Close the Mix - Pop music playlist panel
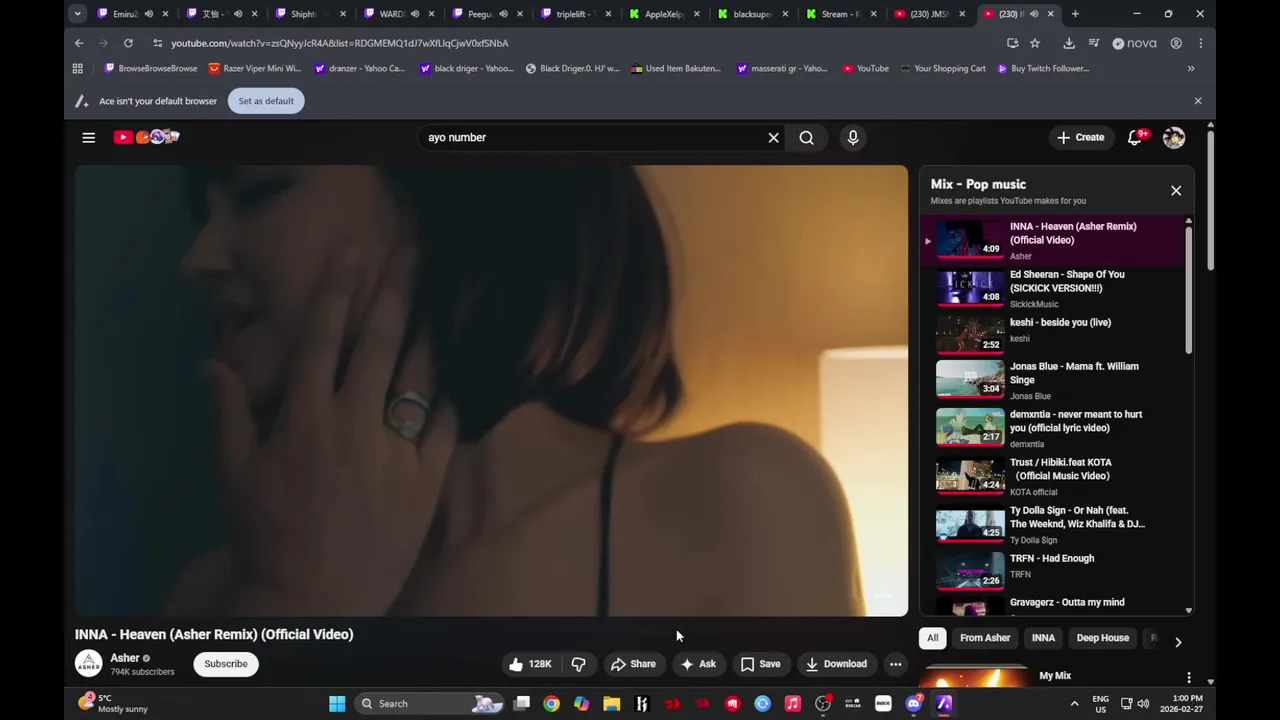 coord(1176,190)
